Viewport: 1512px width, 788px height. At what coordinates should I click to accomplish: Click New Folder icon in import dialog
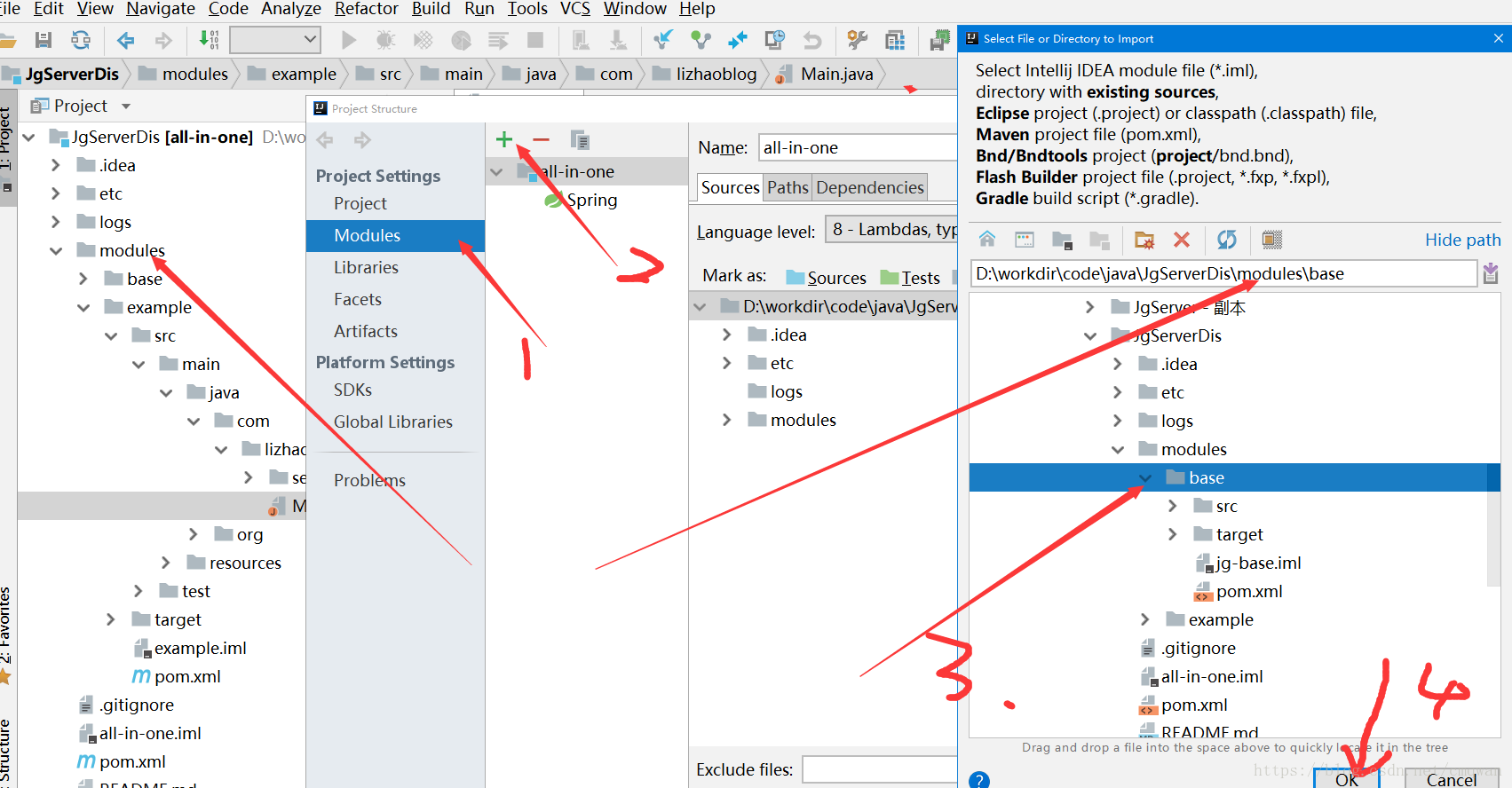[x=1144, y=240]
